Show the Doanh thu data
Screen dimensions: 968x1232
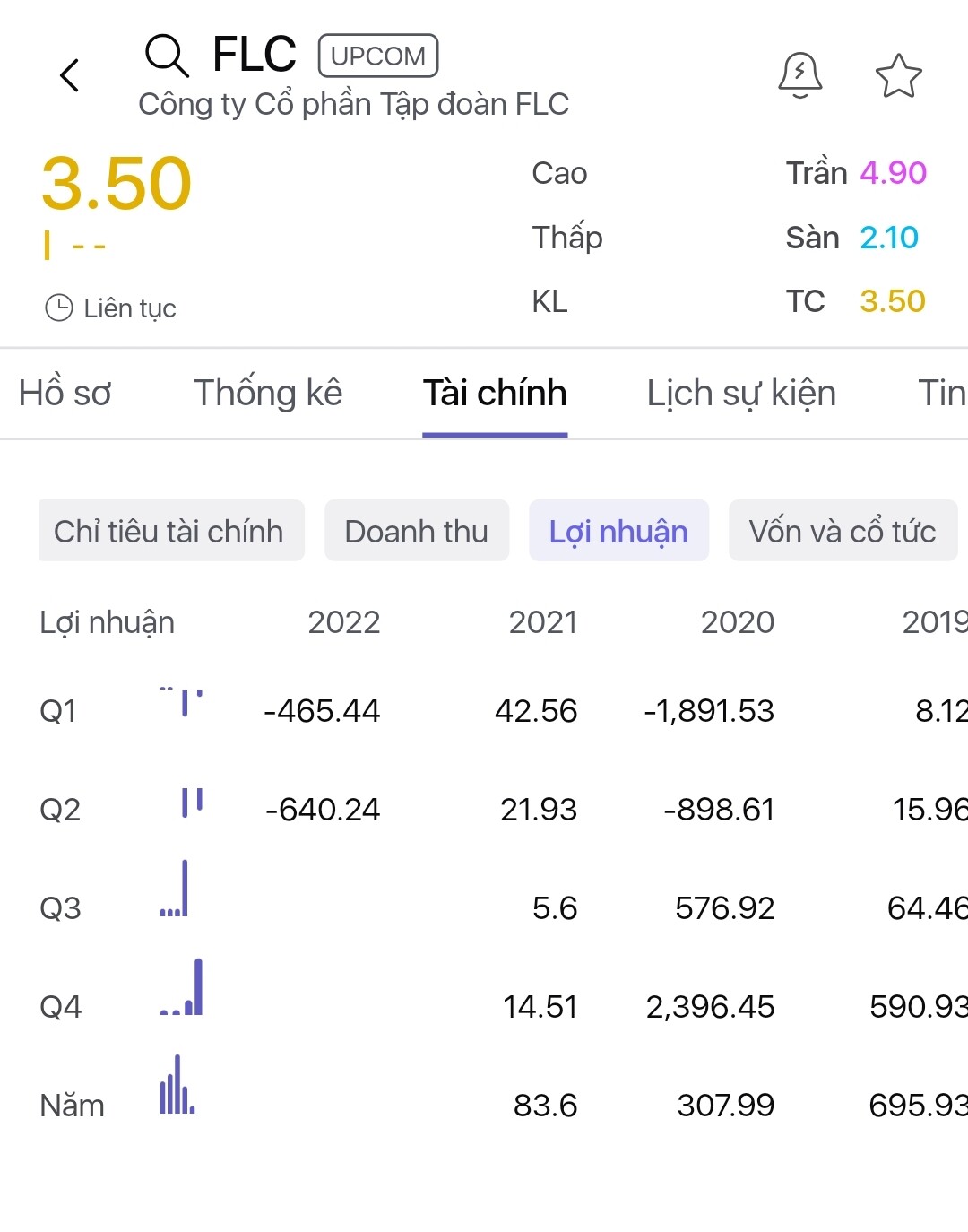click(x=417, y=531)
